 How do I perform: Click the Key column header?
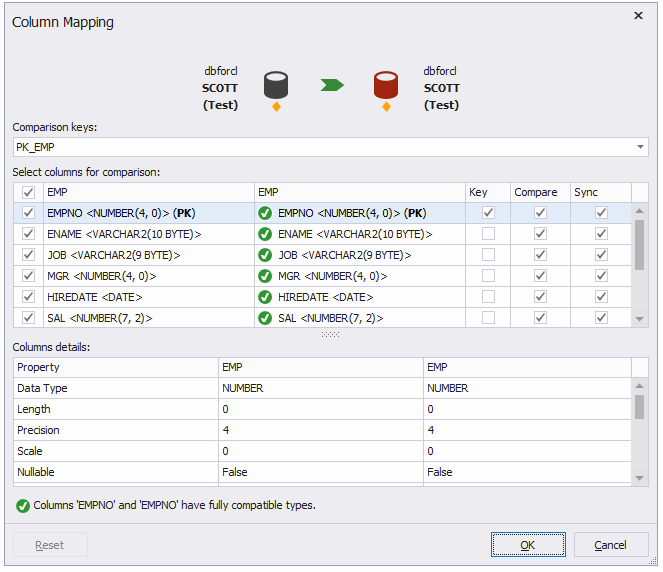(488, 192)
